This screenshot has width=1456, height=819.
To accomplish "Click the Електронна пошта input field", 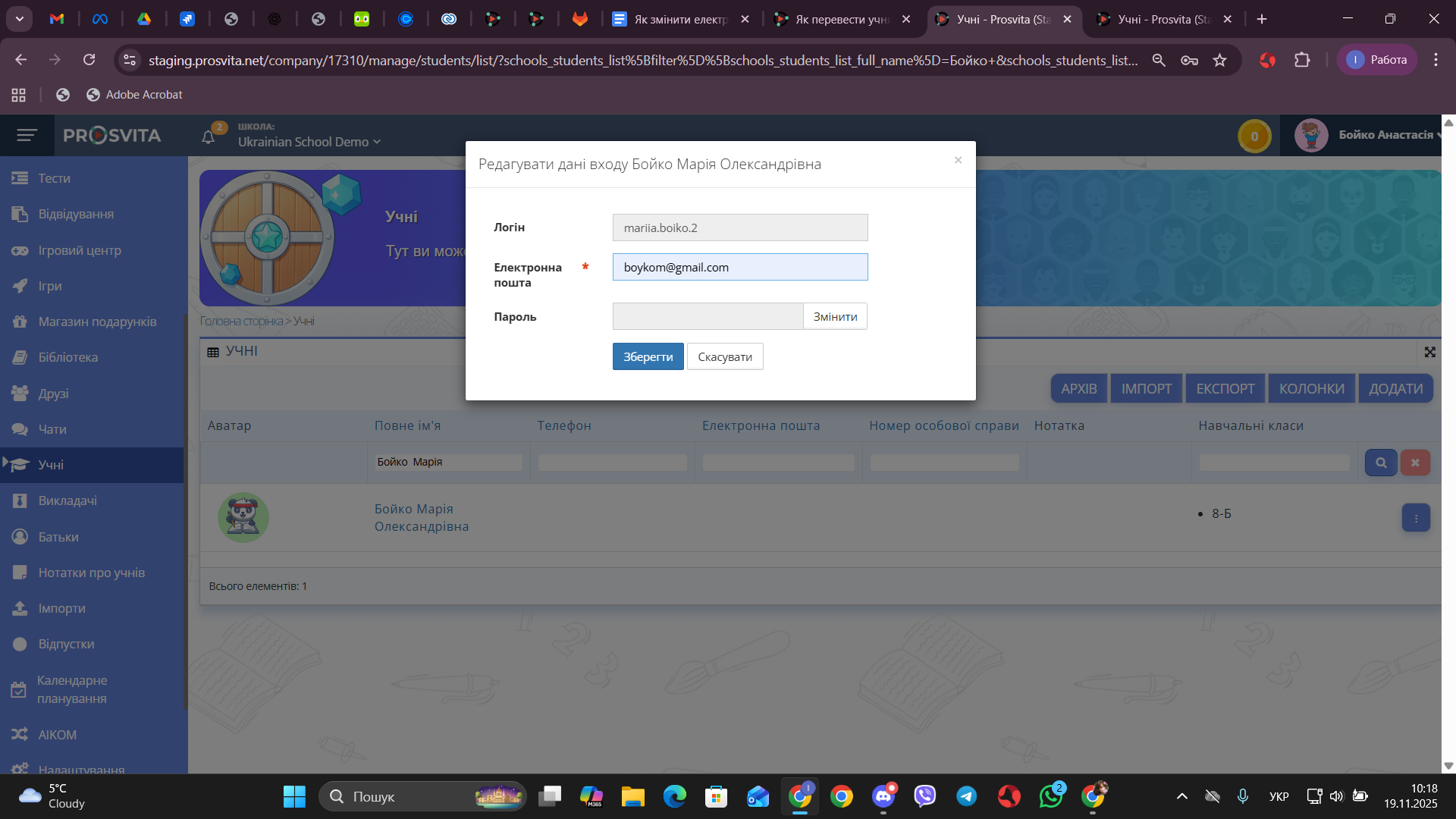I will tap(739, 267).
